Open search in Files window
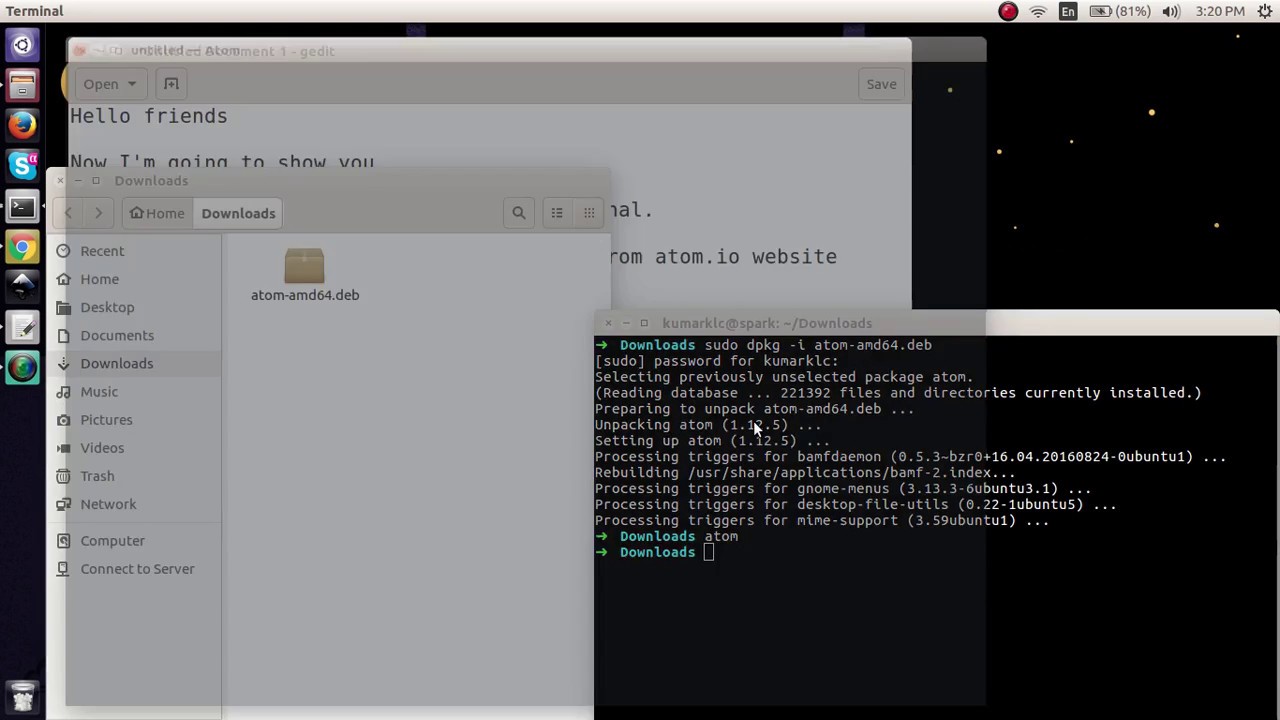Screen dimensions: 1280x720 519,213
